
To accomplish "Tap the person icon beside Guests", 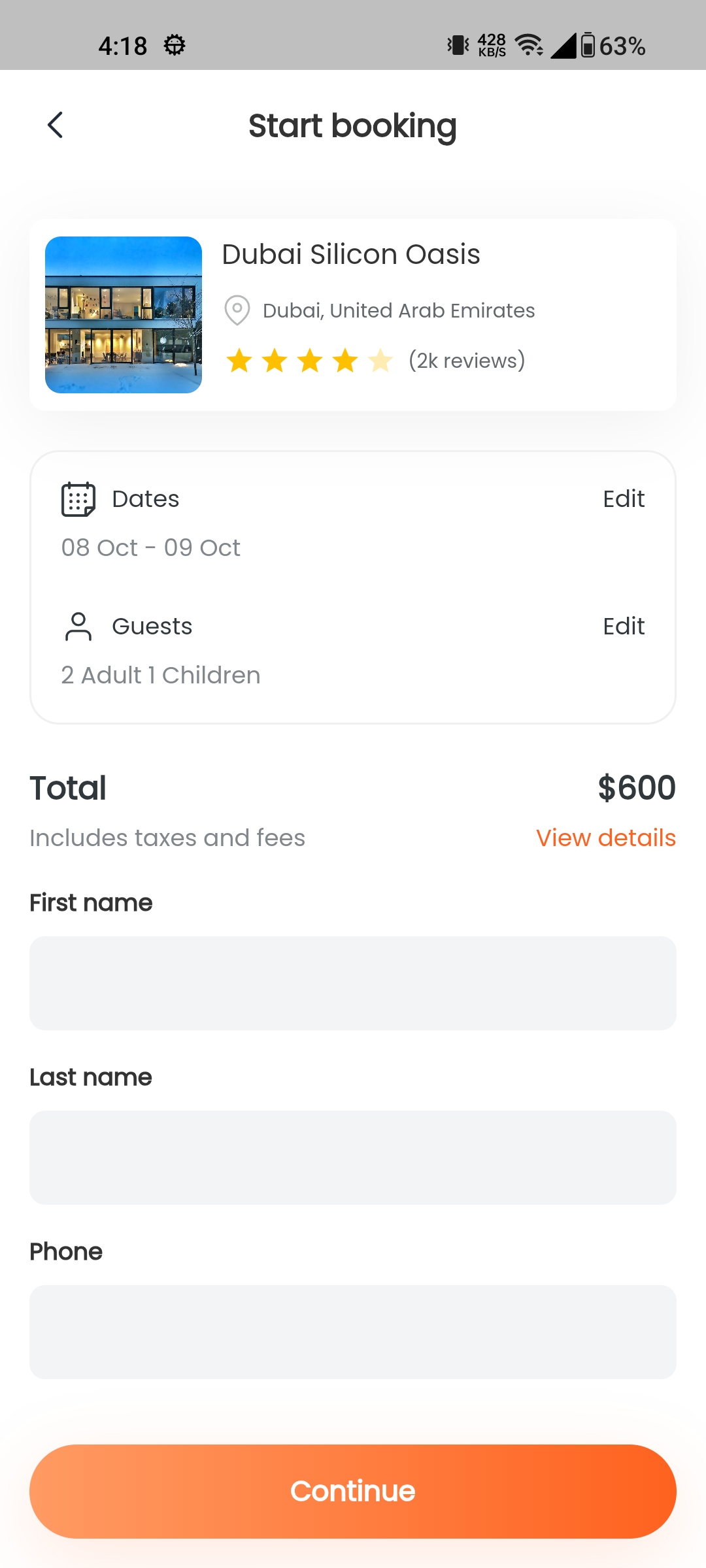I will (x=78, y=626).
